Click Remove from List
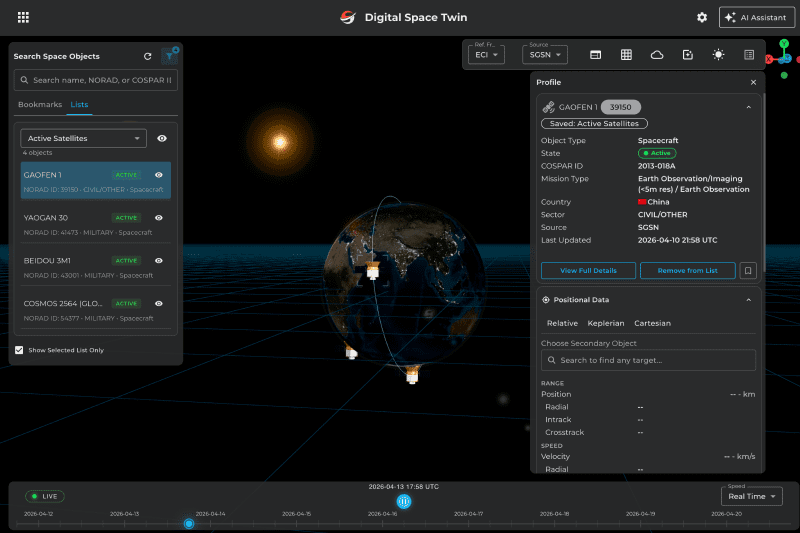This screenshot has width=800, height=533. click(x=687, y=270)
